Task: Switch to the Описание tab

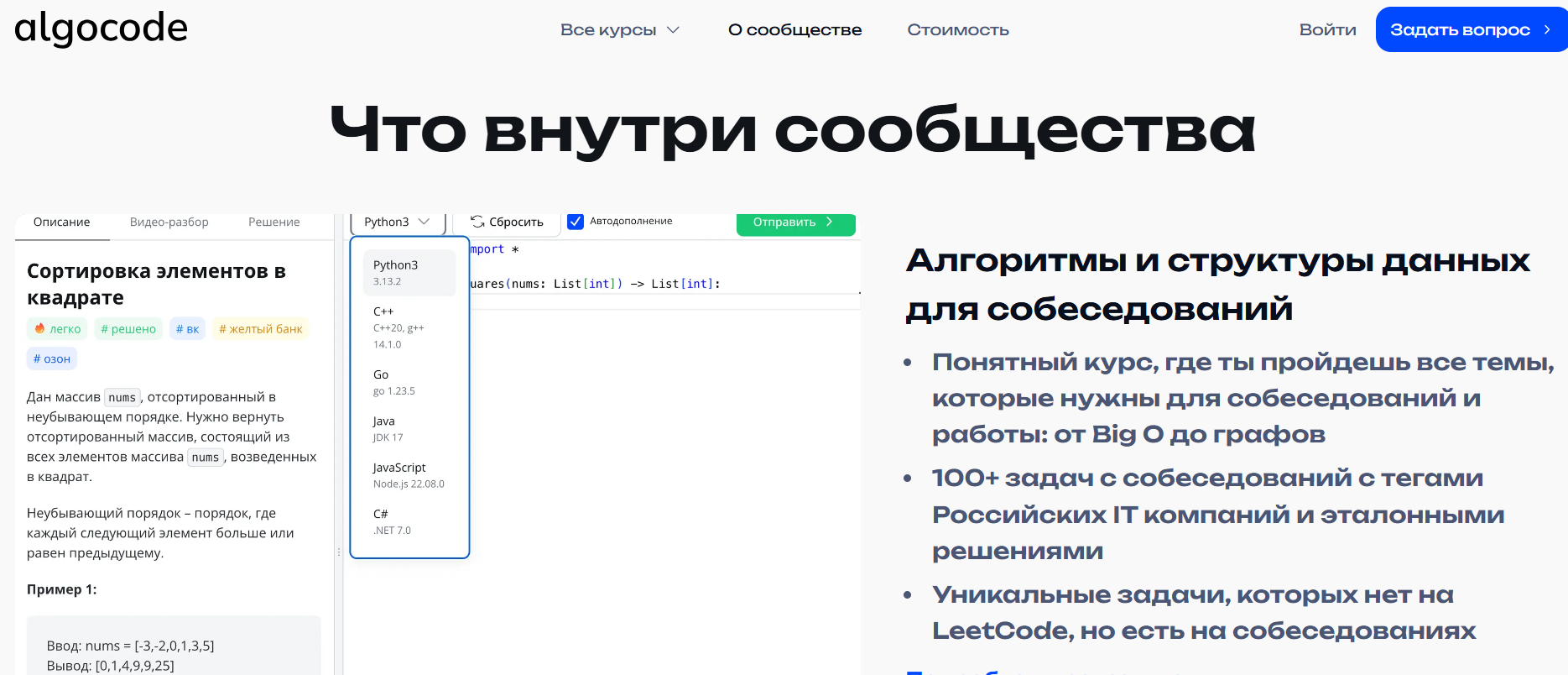Action: tap(62, 222)
